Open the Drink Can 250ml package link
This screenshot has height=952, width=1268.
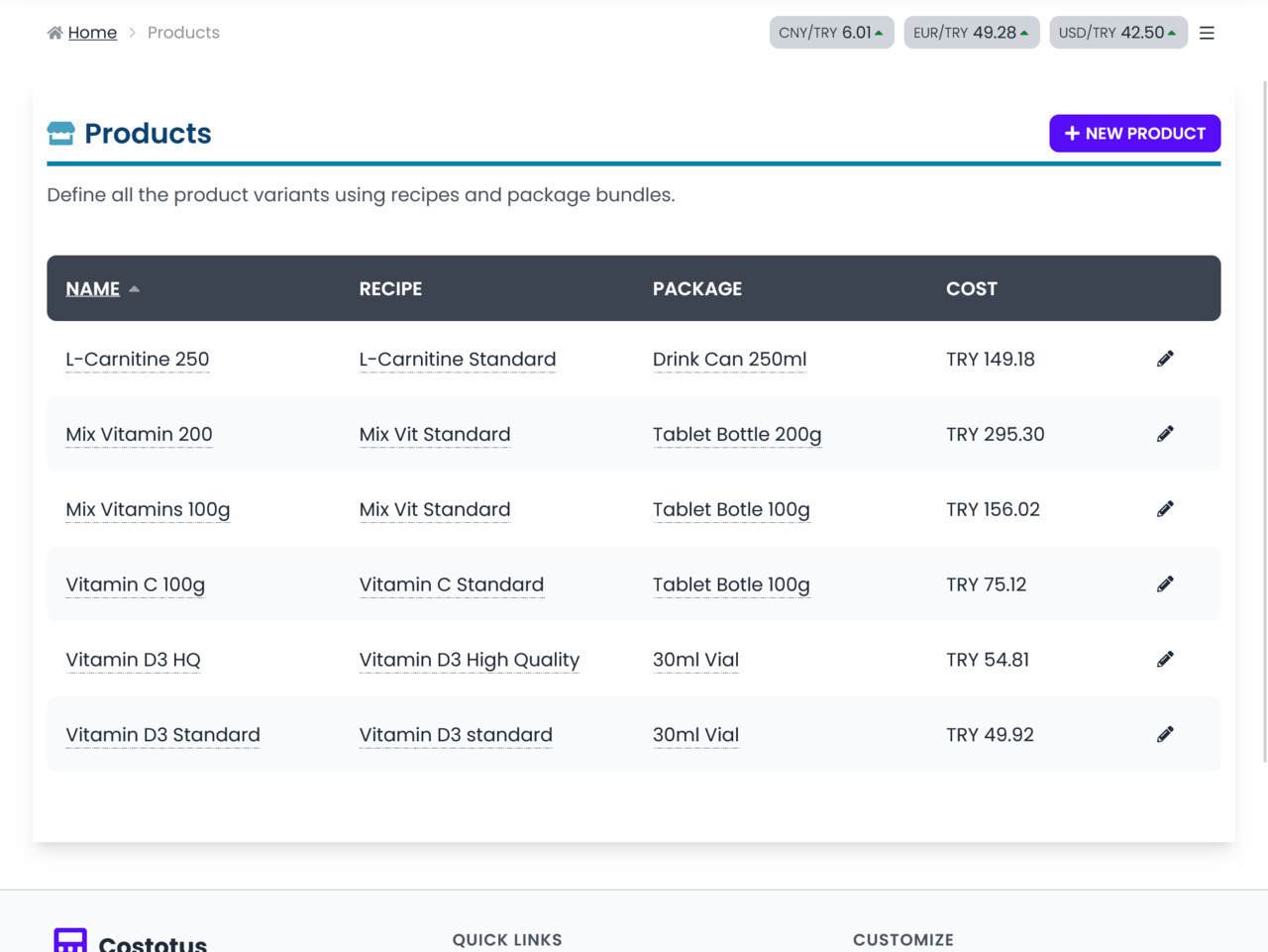pyautogui.click(x=729, y=360)
